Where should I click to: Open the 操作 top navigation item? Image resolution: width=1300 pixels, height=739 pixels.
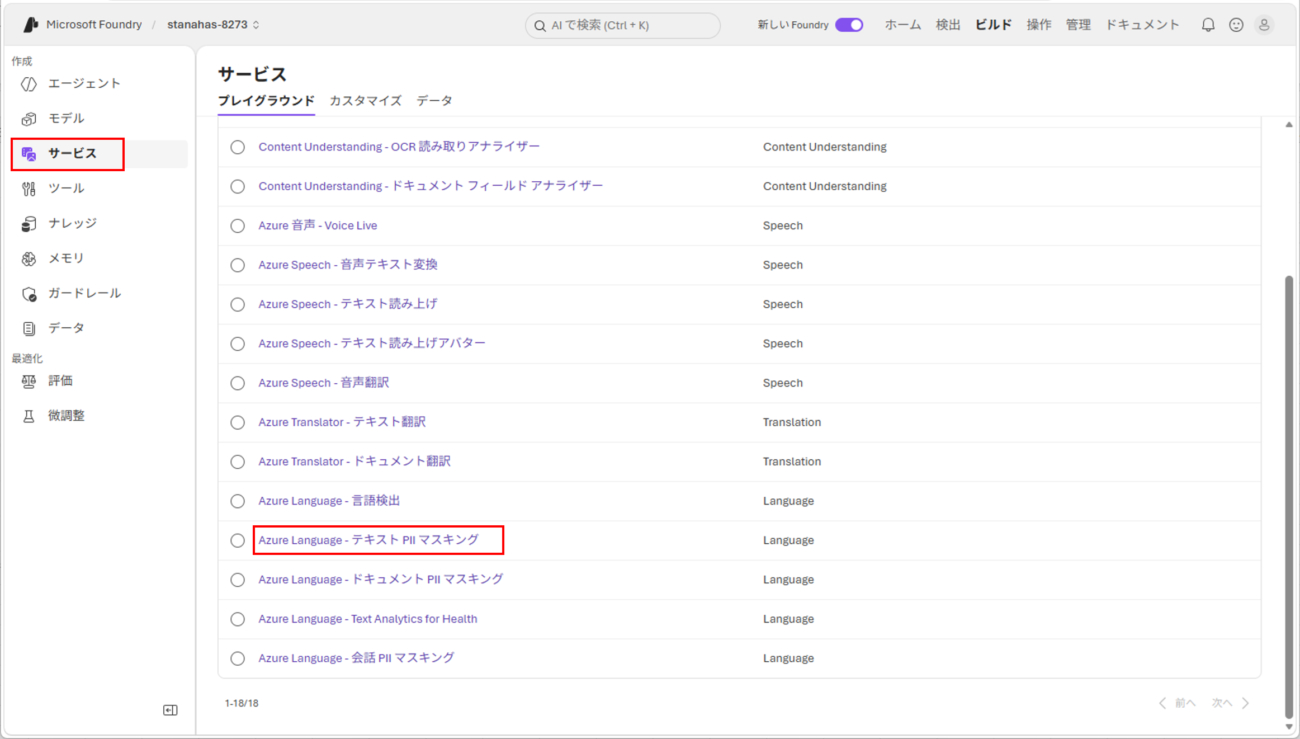[x=1039, y=25]
